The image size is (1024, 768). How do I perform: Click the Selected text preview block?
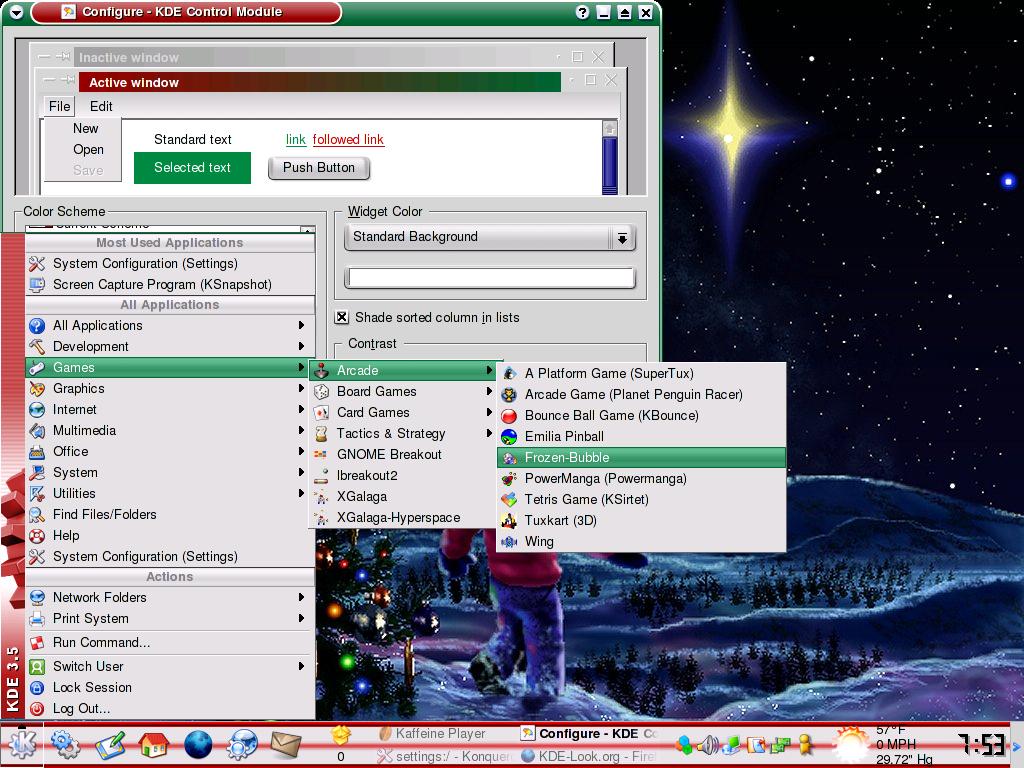click(x=192, y=168)
